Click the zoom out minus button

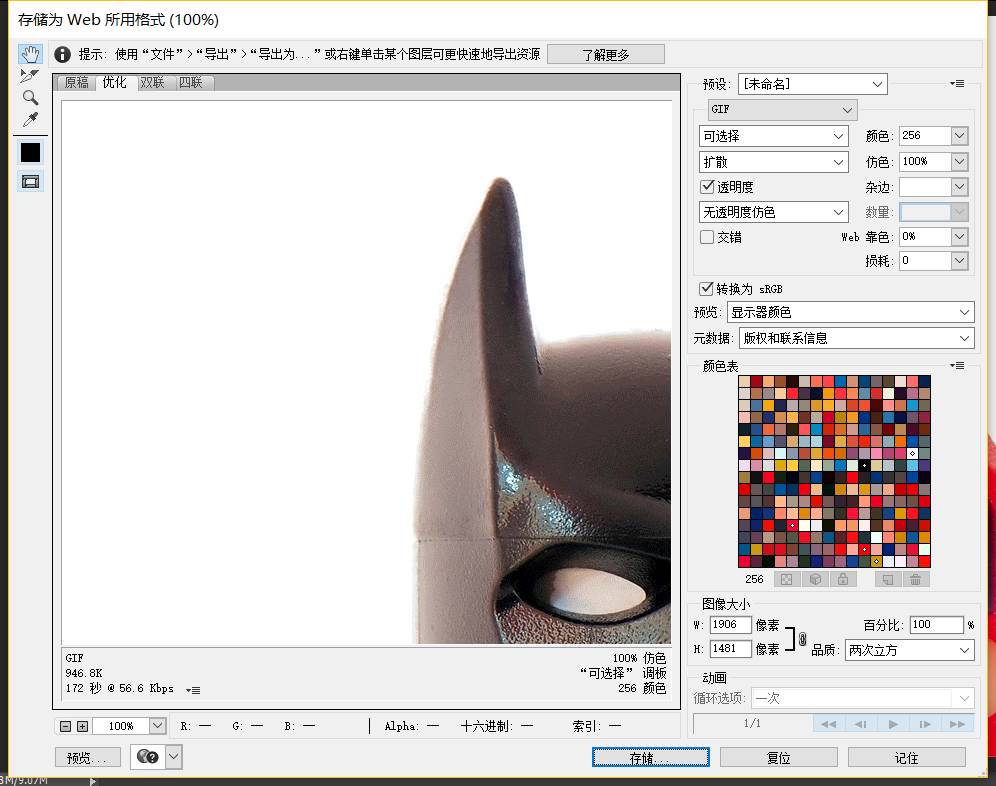tap(66, 726)
